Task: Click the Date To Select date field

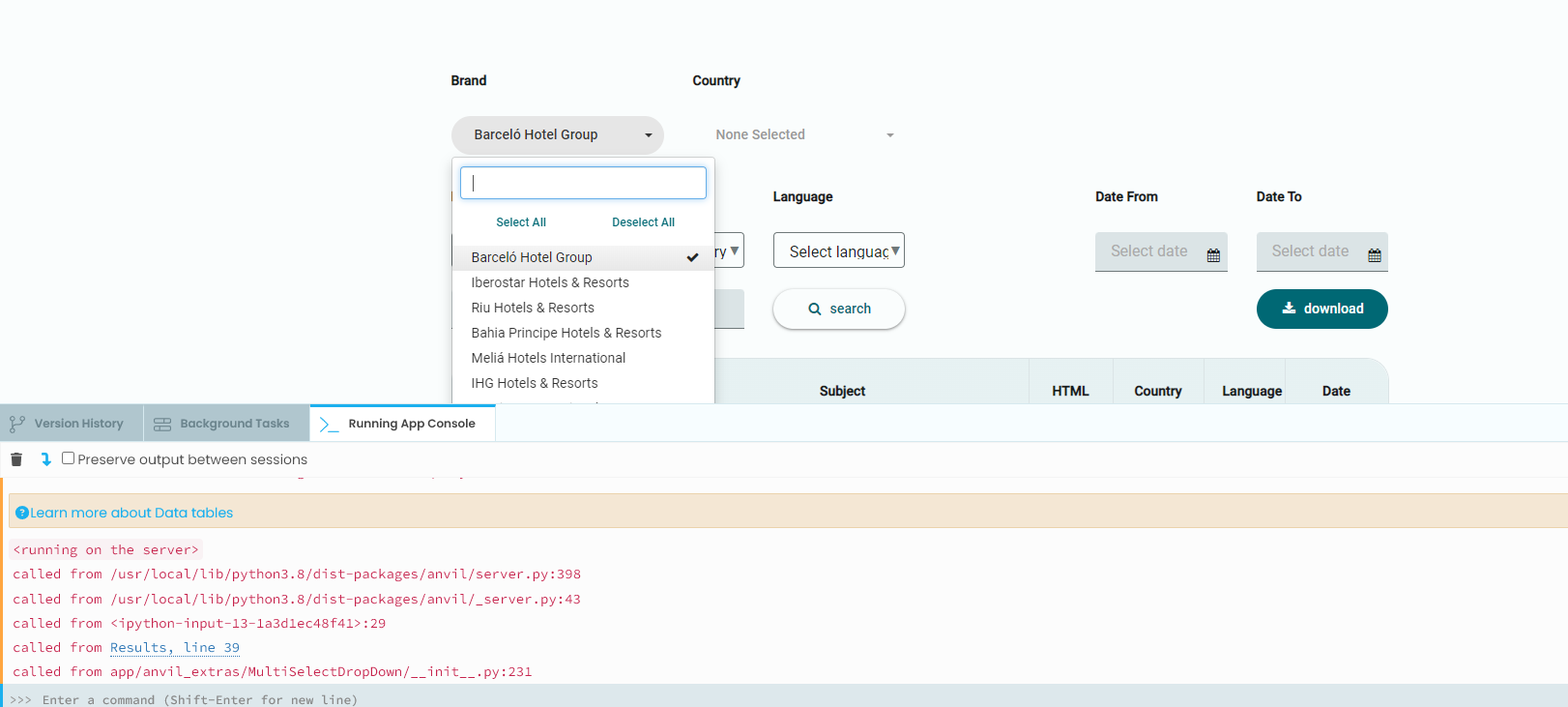Action: coord(1321,251)
